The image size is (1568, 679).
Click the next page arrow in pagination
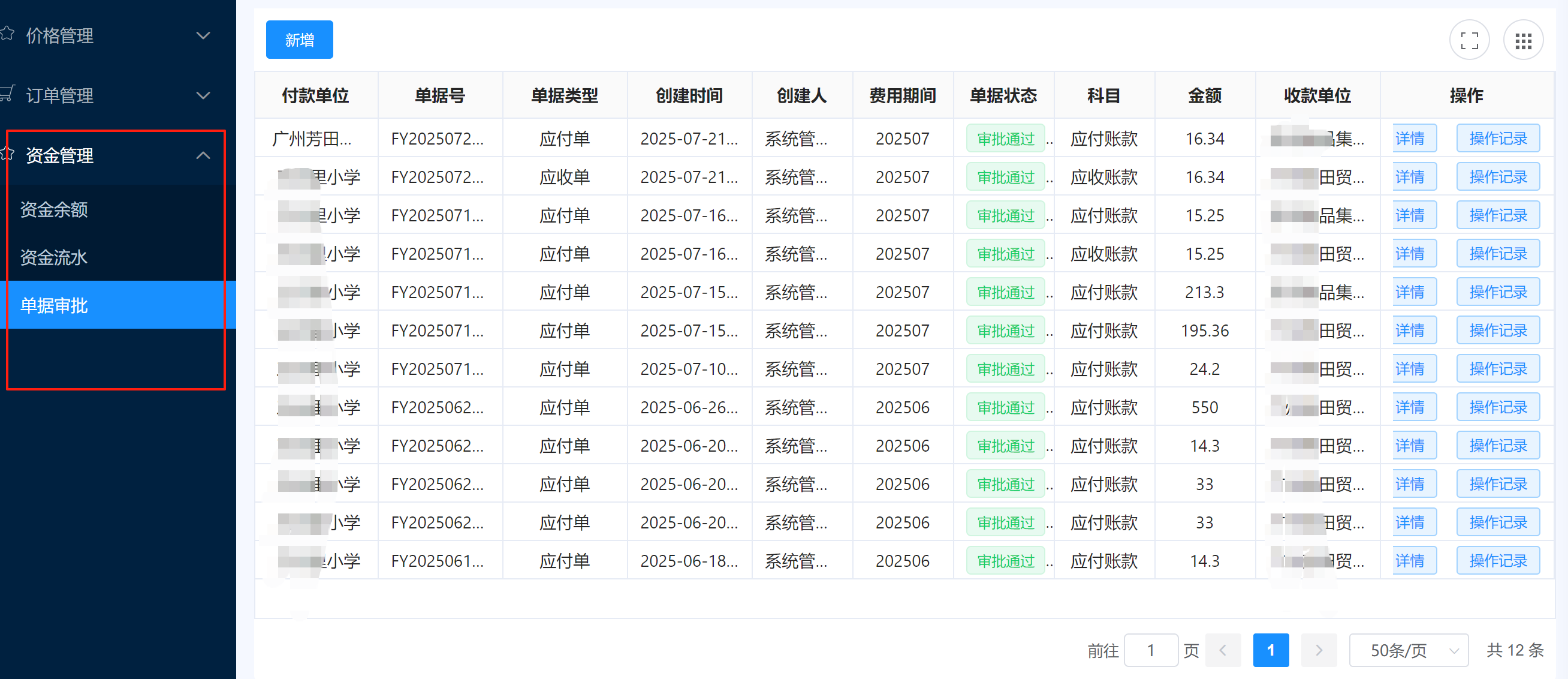1319,650
